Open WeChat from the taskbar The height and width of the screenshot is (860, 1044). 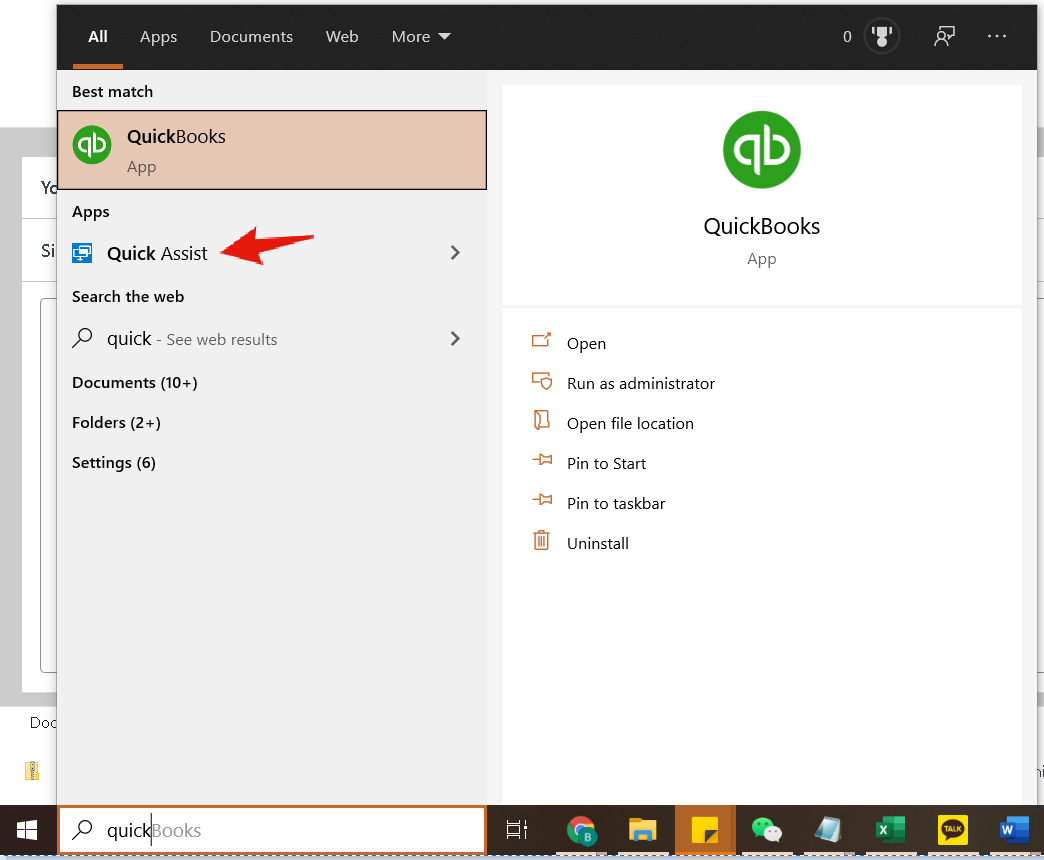(x=766, y=830)
